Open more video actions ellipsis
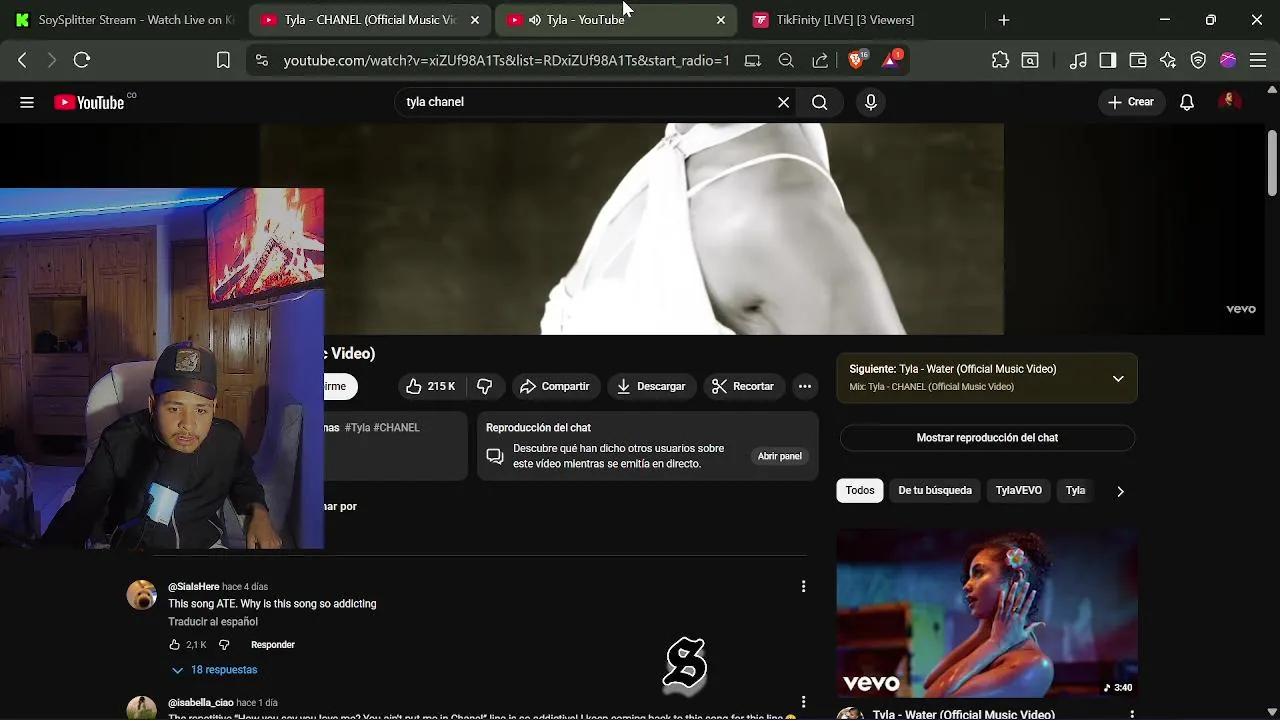This screenshot has width=1280, height=720. coord(804,386)
